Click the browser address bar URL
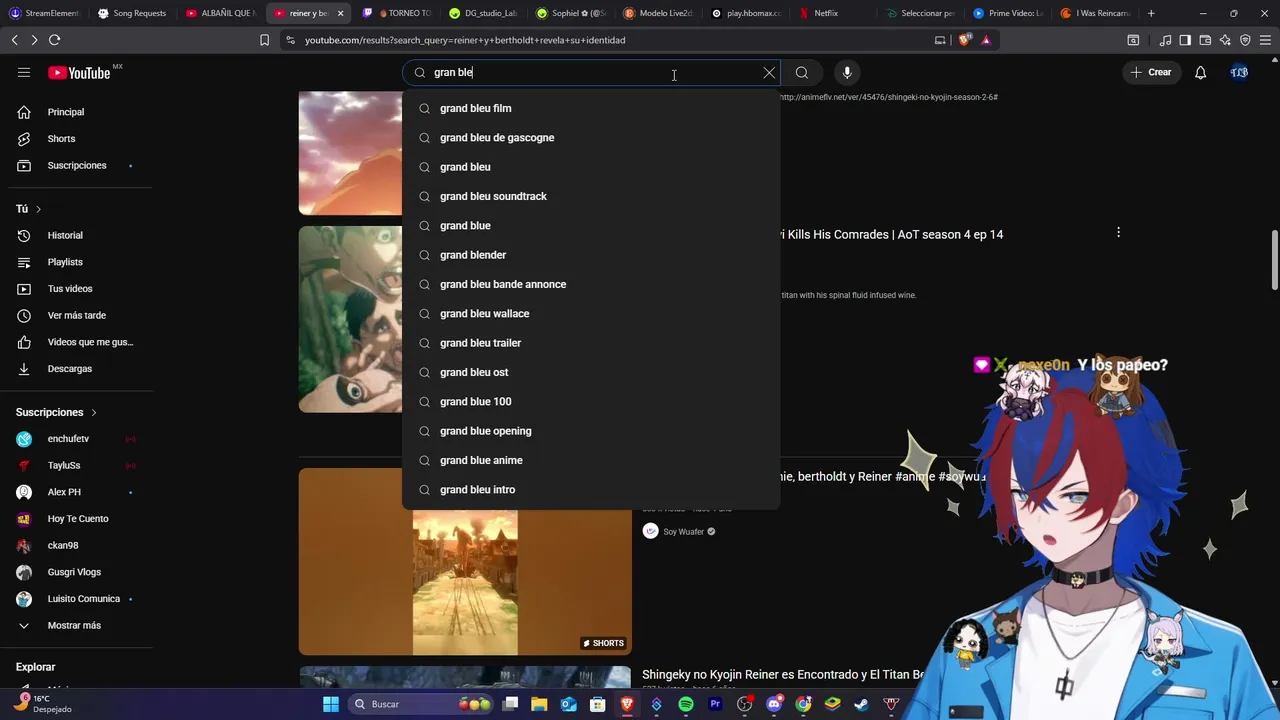The image size is (1280, 720). pyautogui.click(x=465, y=40)
